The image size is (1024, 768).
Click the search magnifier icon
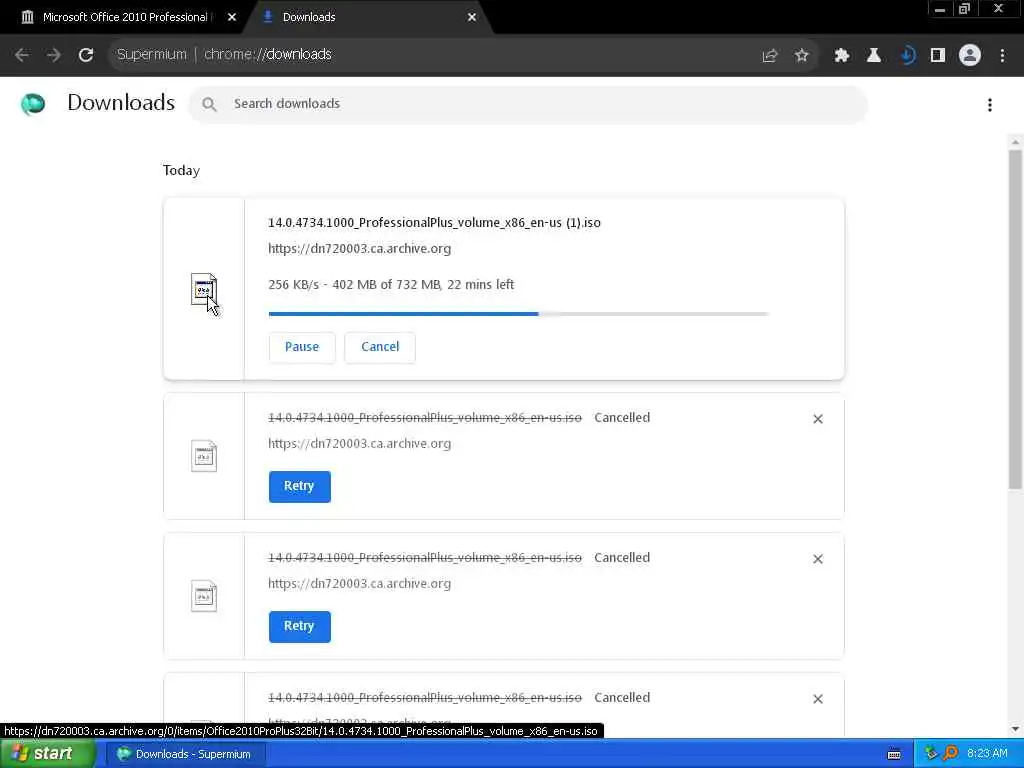tap(209, 104)
